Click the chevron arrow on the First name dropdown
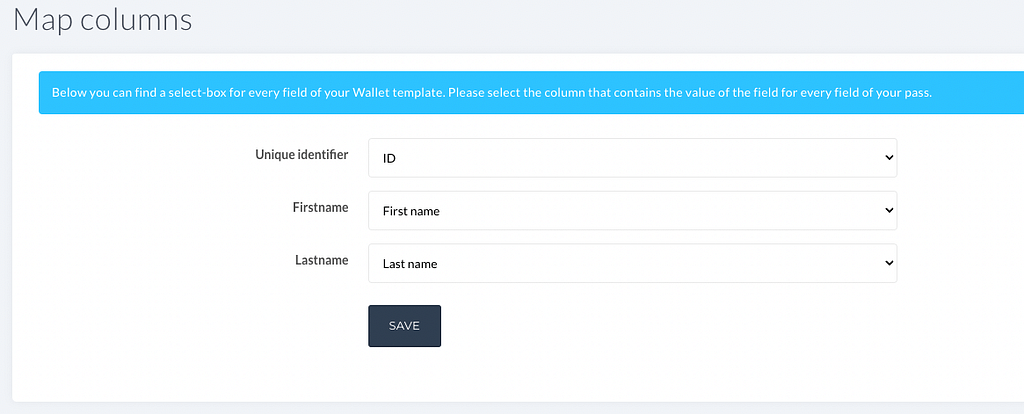This screenshot has height=414, width=1024. coord(888,210)
